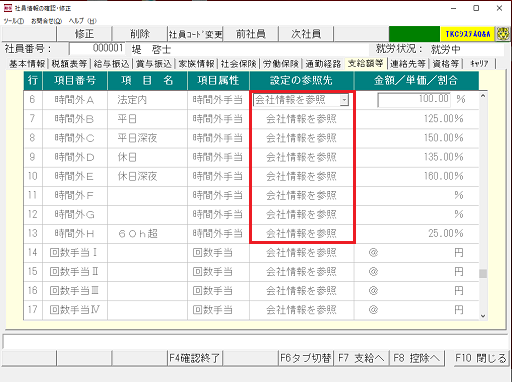
Task: Click the 修正 button
Action: tap(84, 34)
